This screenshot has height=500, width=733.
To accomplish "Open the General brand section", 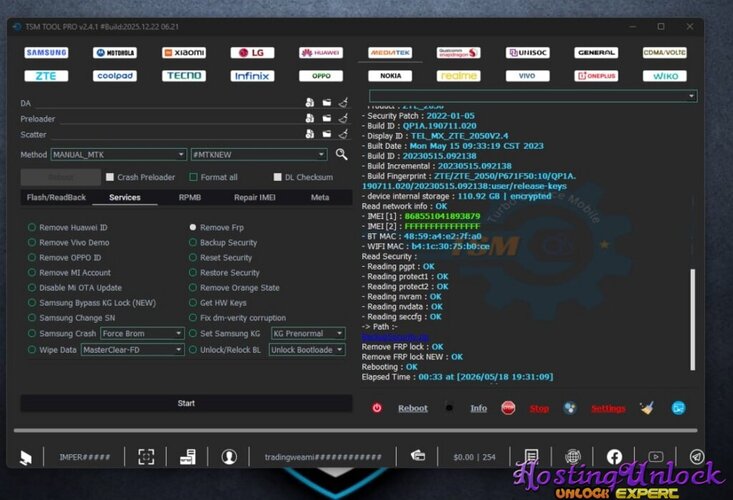I will point(596,53).
